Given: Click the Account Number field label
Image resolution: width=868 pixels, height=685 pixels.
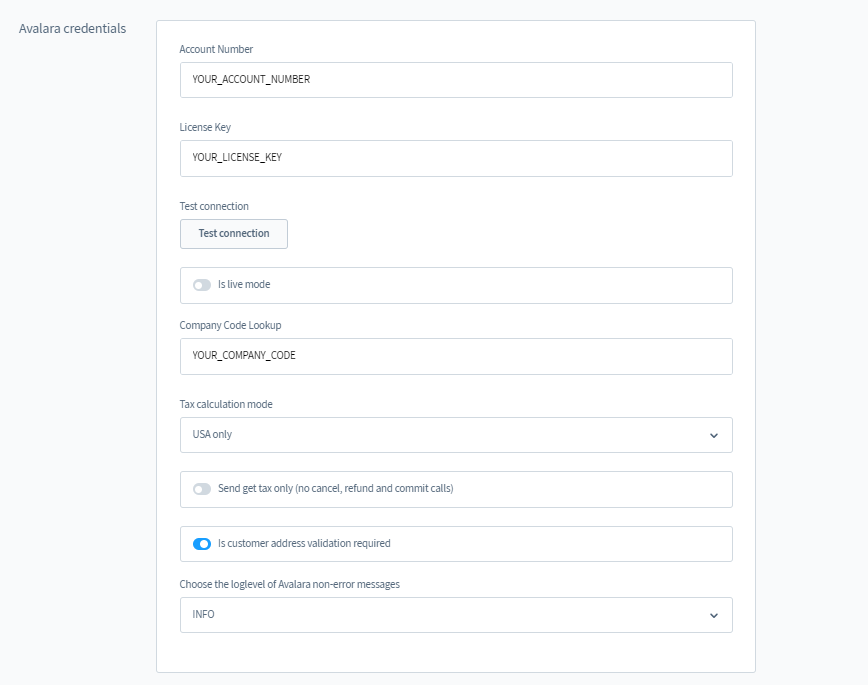Looking at the screenshot, I should 216,49.
